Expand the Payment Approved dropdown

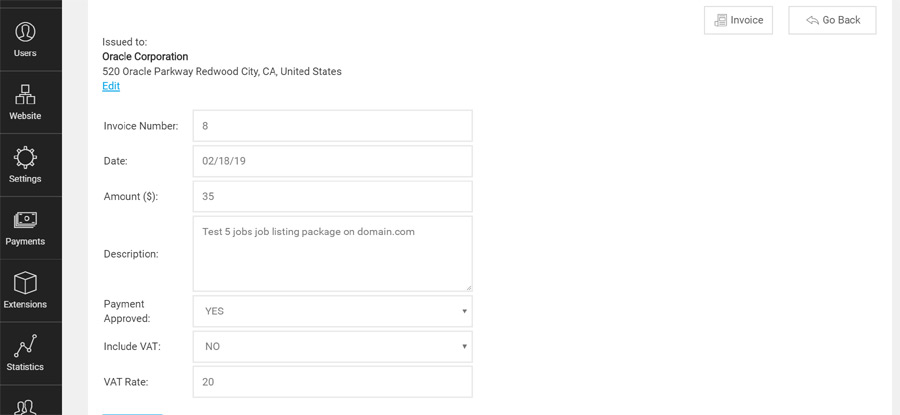[x=332, y=311]
